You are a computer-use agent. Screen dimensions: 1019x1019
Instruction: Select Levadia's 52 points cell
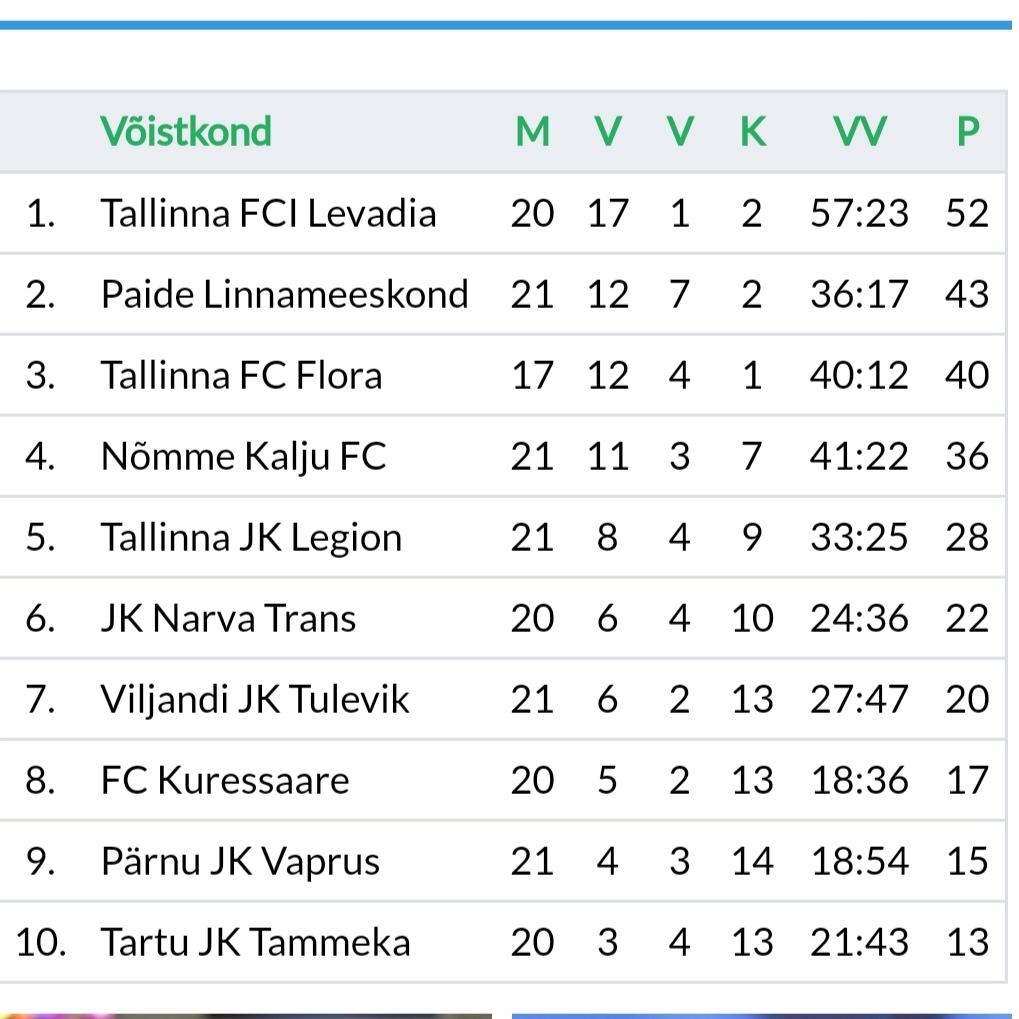pyautogui.click(x=967, y=213)
